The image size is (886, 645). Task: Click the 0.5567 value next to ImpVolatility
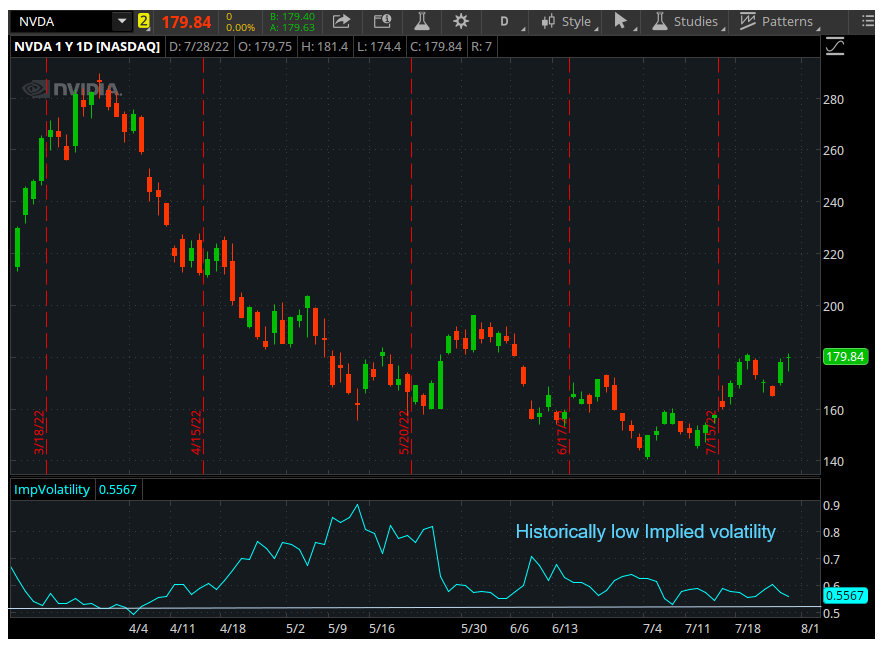(x=118, y=490)
